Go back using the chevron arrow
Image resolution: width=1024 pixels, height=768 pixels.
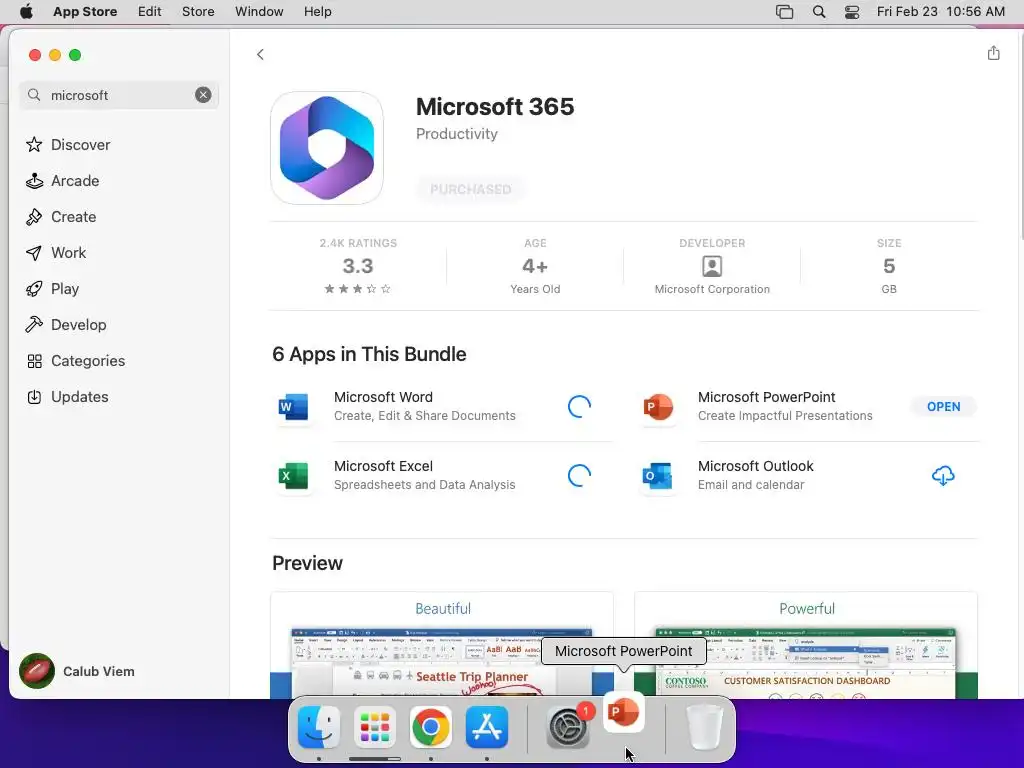260,54
